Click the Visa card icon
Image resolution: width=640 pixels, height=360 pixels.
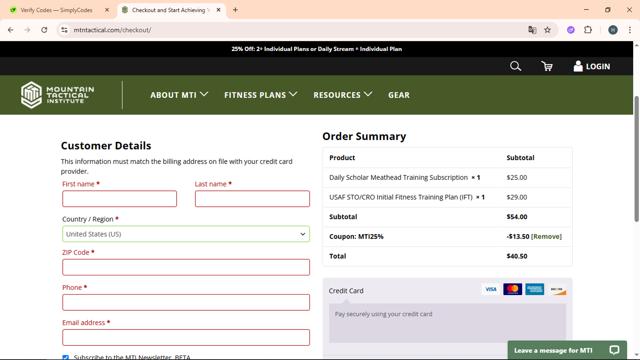(491, 289)
